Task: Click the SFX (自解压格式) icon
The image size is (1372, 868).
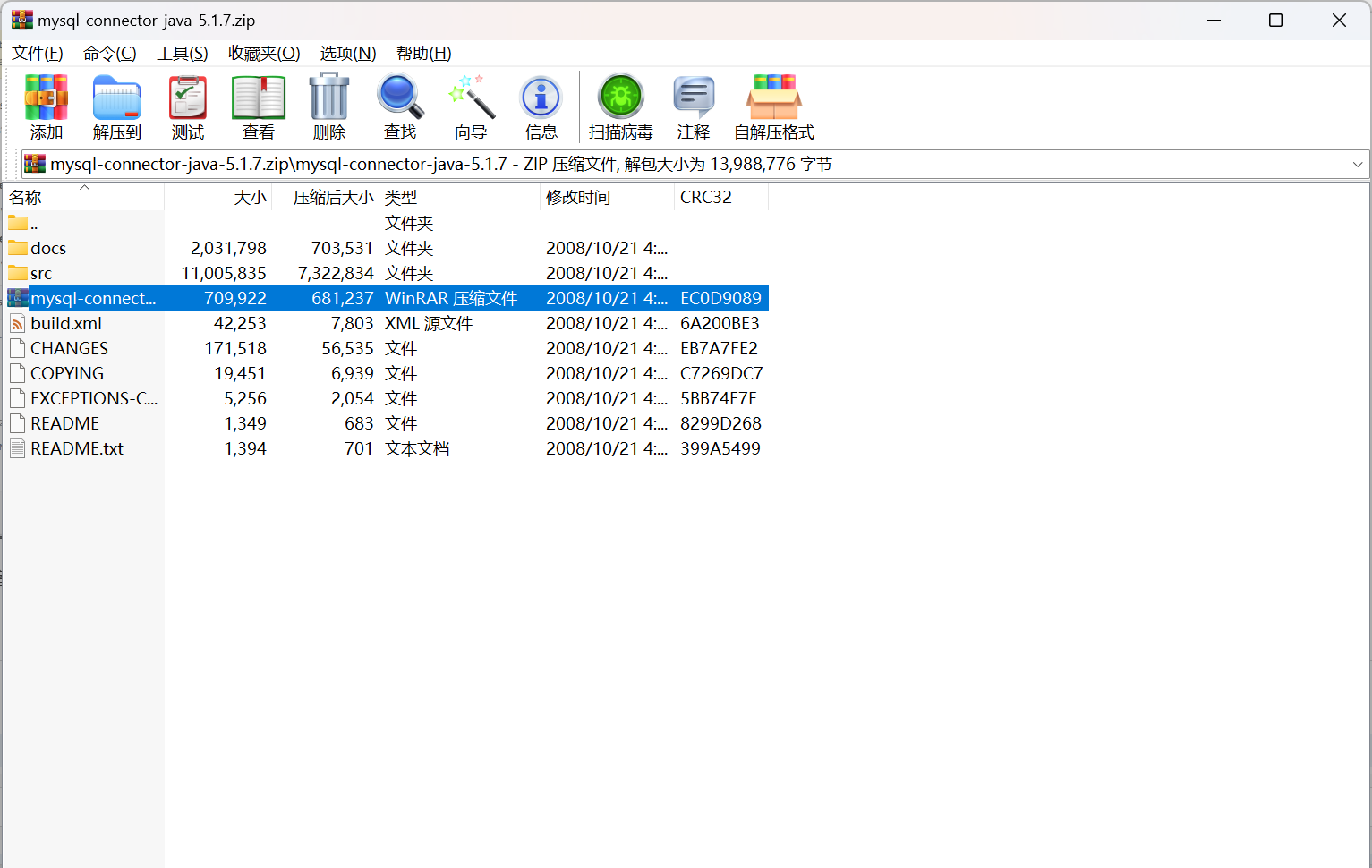Action: pyautogui.click(x=774, y=98)
